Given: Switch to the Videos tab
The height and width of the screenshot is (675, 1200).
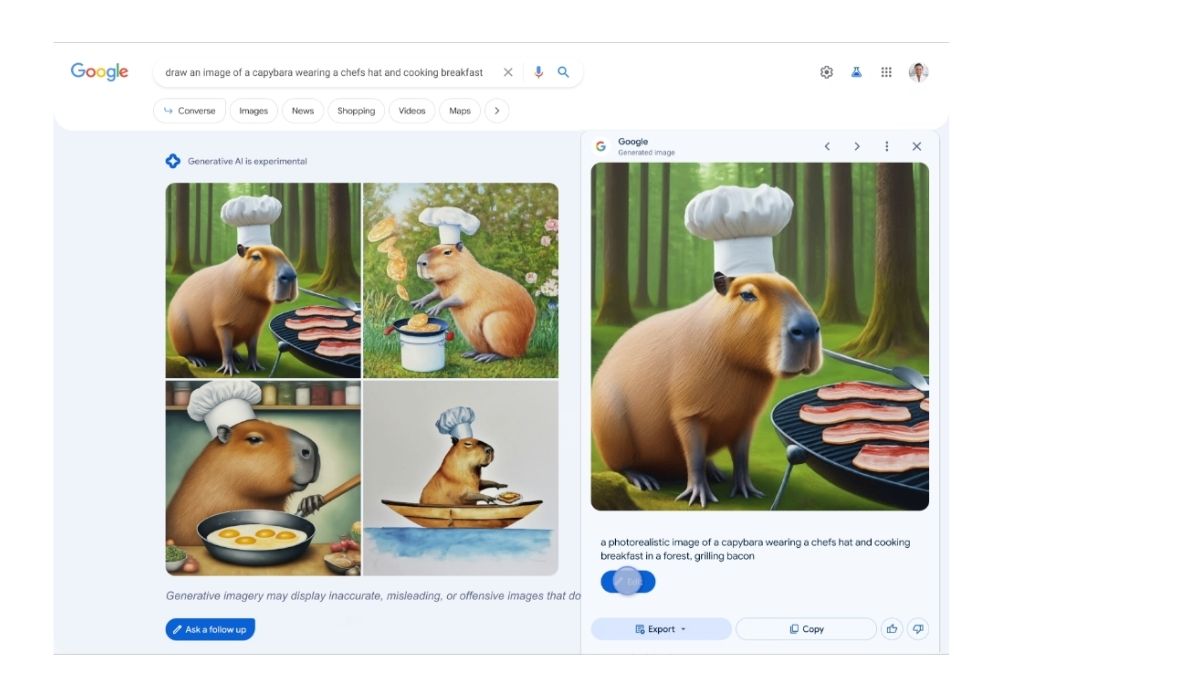Looking at the screenshot, I should pos(412,111).
